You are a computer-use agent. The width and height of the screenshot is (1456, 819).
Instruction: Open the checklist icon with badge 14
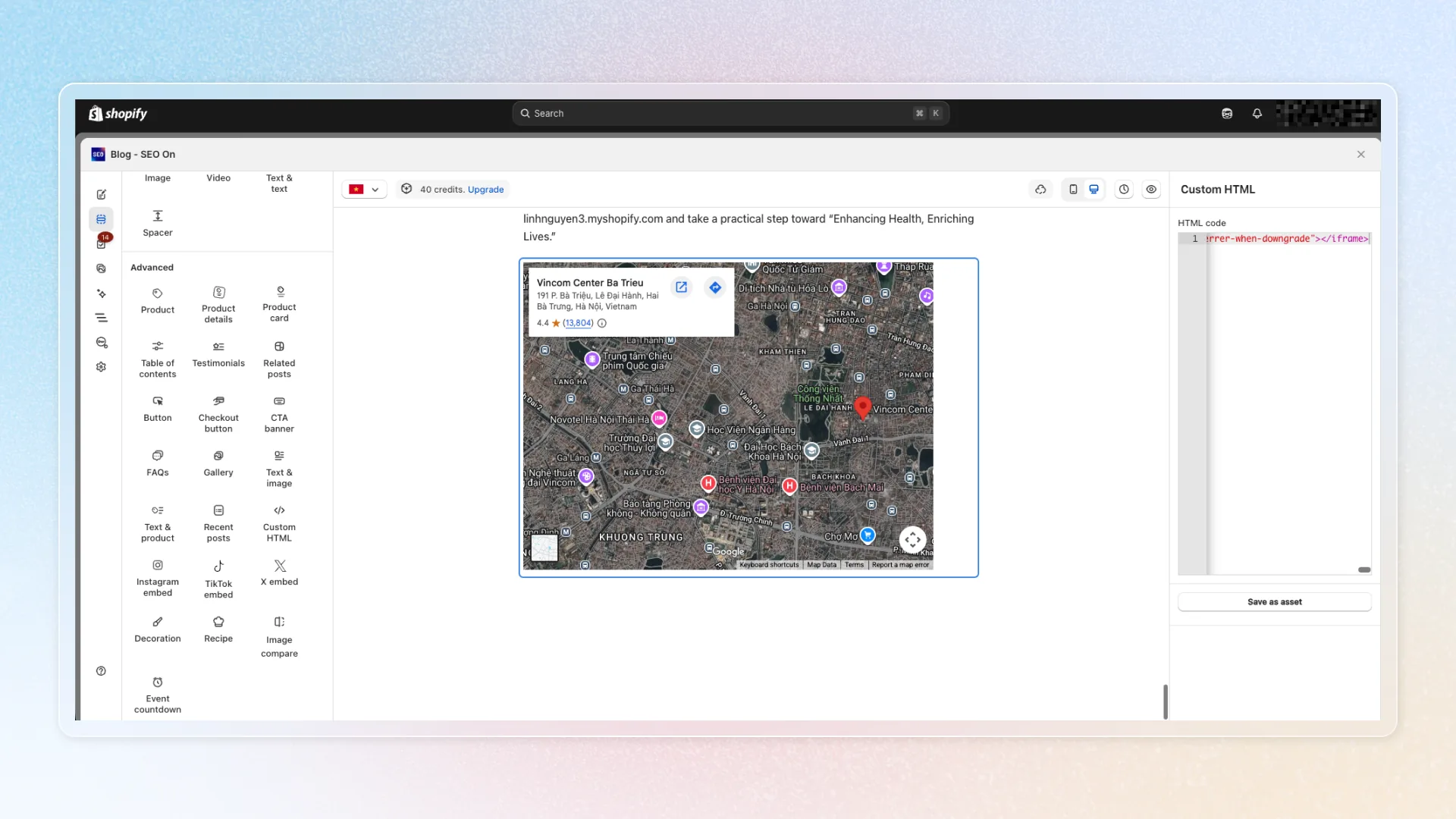point(102,243)
